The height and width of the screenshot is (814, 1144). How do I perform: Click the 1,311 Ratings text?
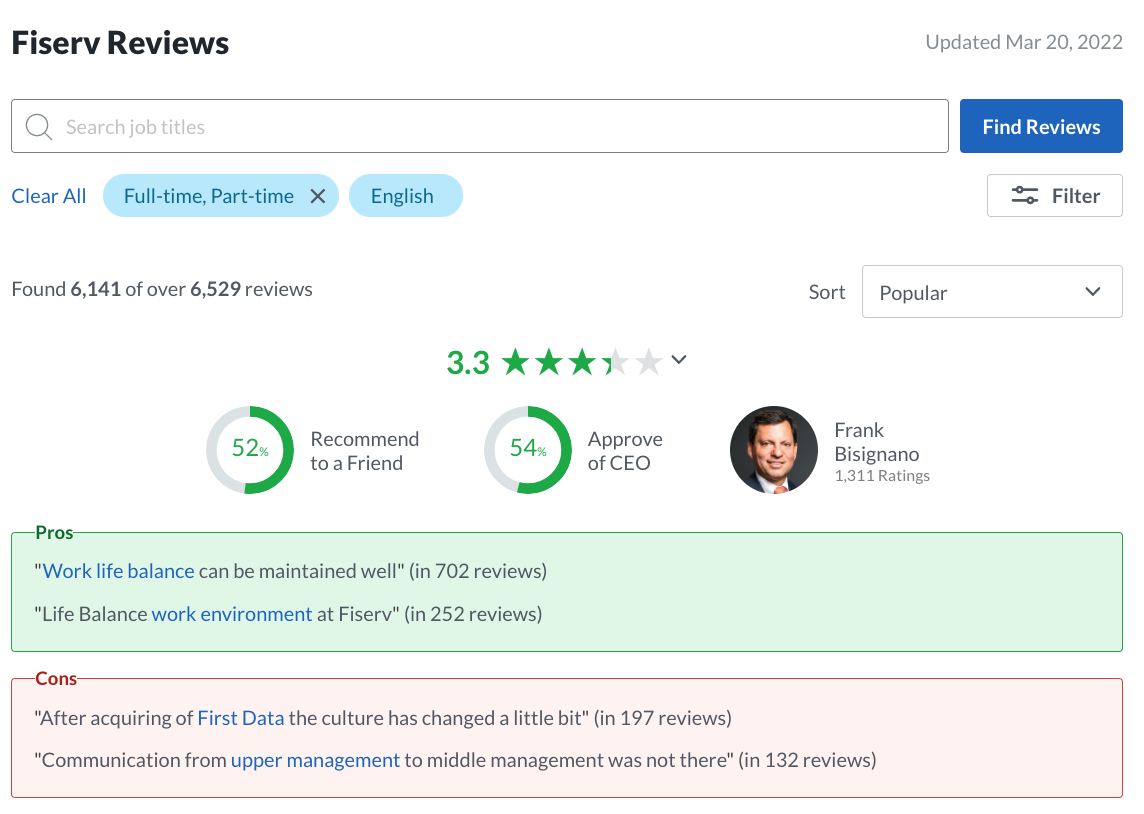pos(882,476)
